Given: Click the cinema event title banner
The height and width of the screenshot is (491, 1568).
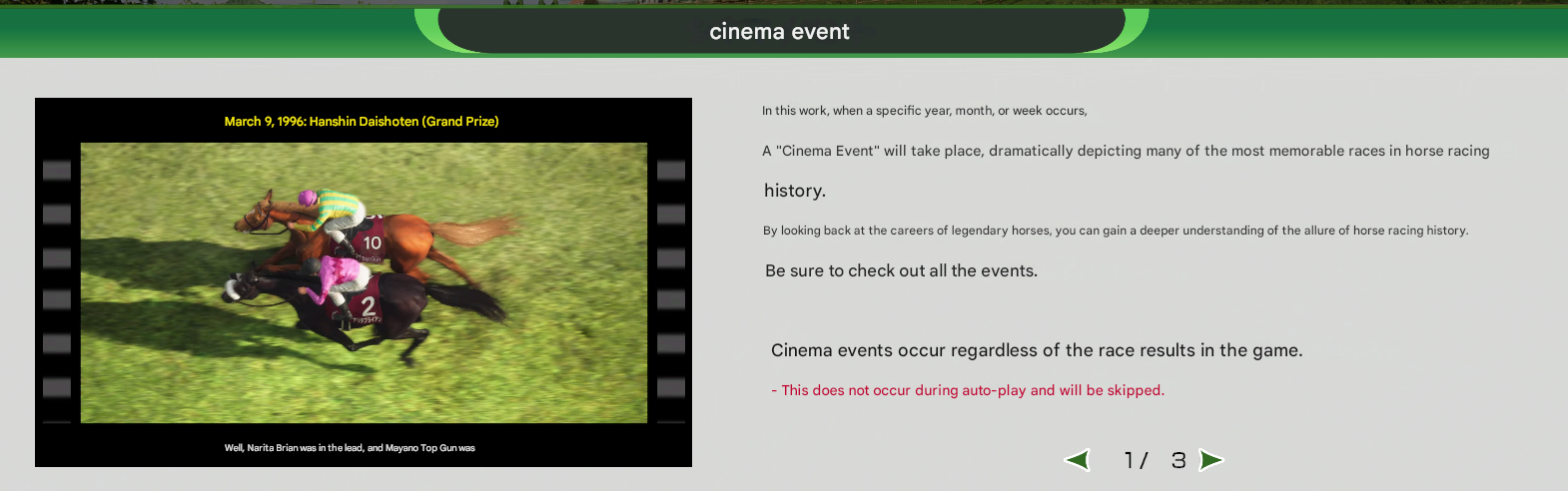Looking at the screenshot, I should (780, 31).
